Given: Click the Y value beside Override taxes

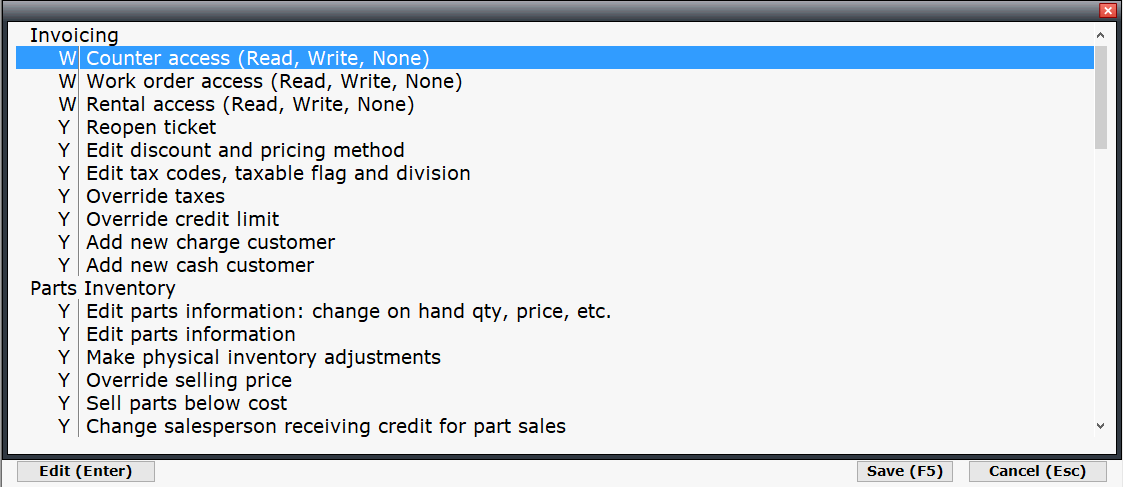Looking at the screenshot, I should (x=64, y=197).
